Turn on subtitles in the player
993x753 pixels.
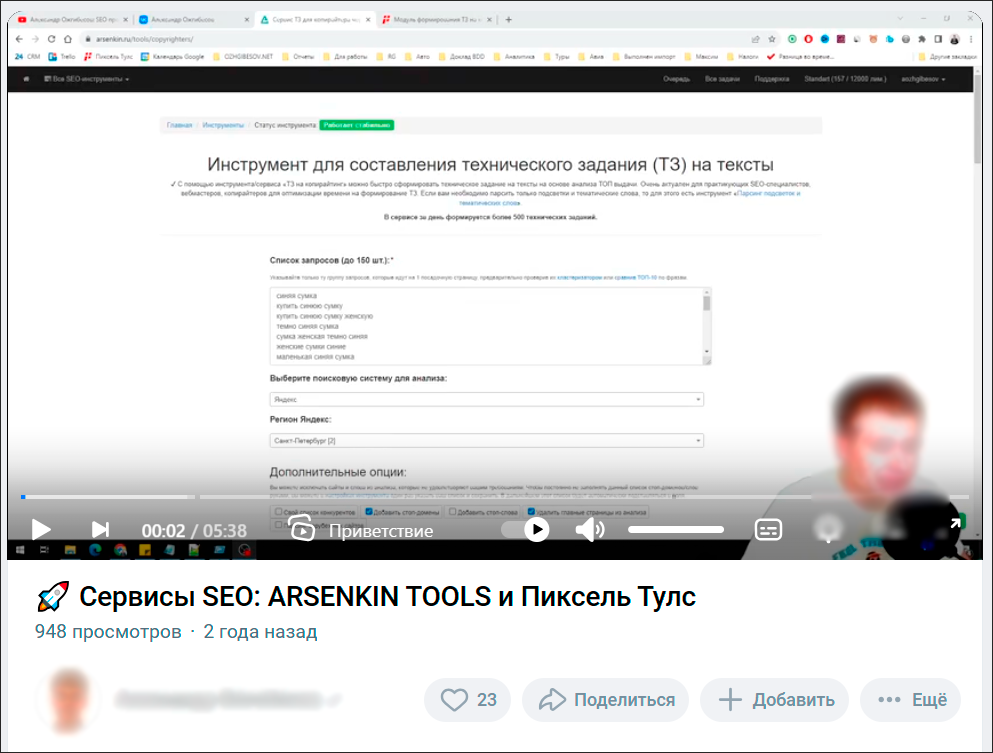(x=768, y=529)
